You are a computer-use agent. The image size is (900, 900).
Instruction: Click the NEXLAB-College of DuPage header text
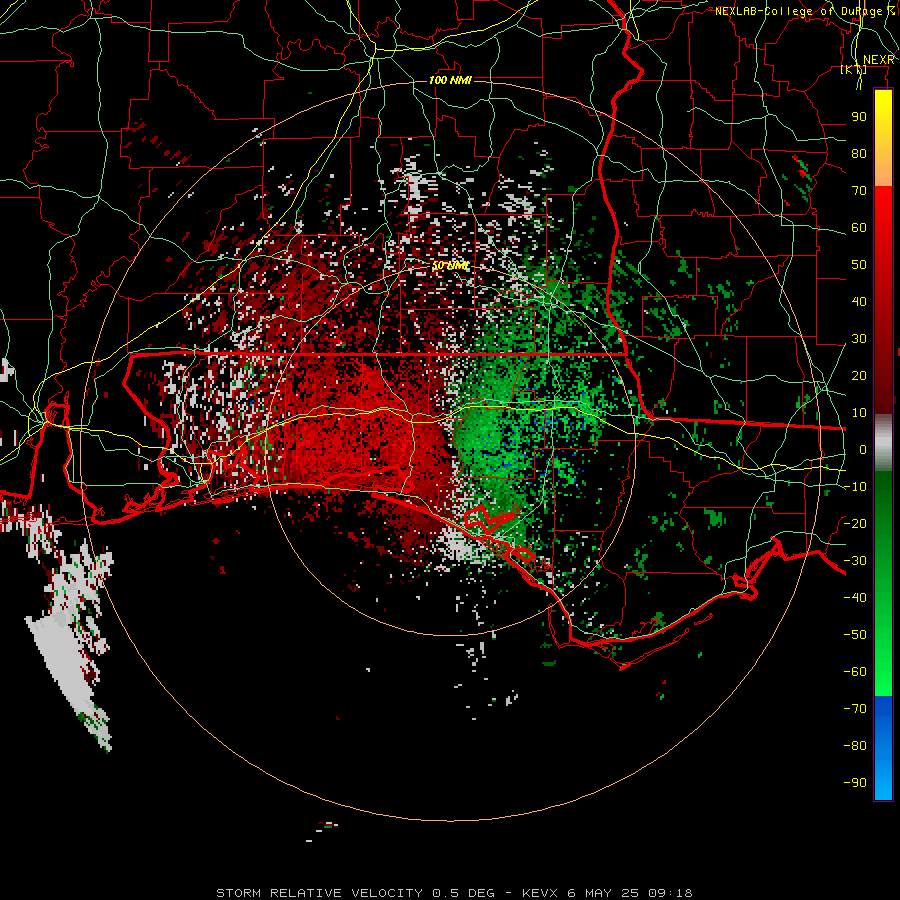pyautogui.click(x=805, y=11)
